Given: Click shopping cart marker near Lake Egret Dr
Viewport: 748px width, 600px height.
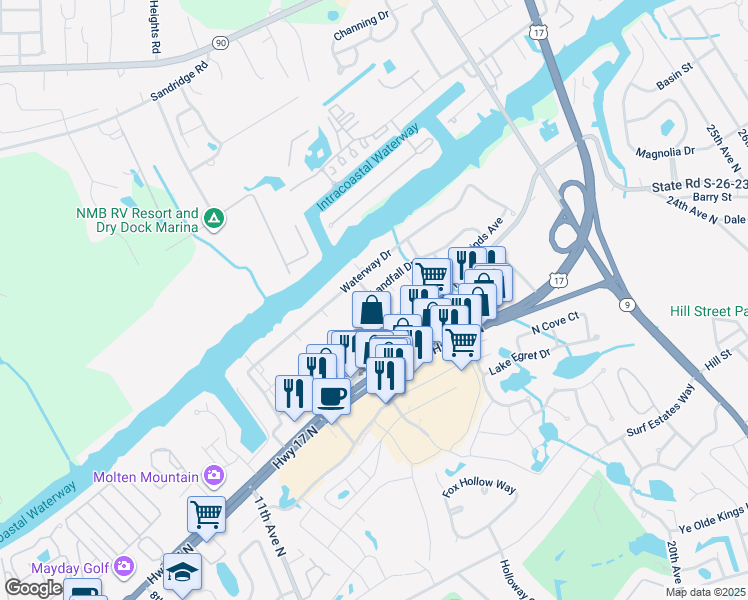Looking at the screenshot, I should [462, 344].
